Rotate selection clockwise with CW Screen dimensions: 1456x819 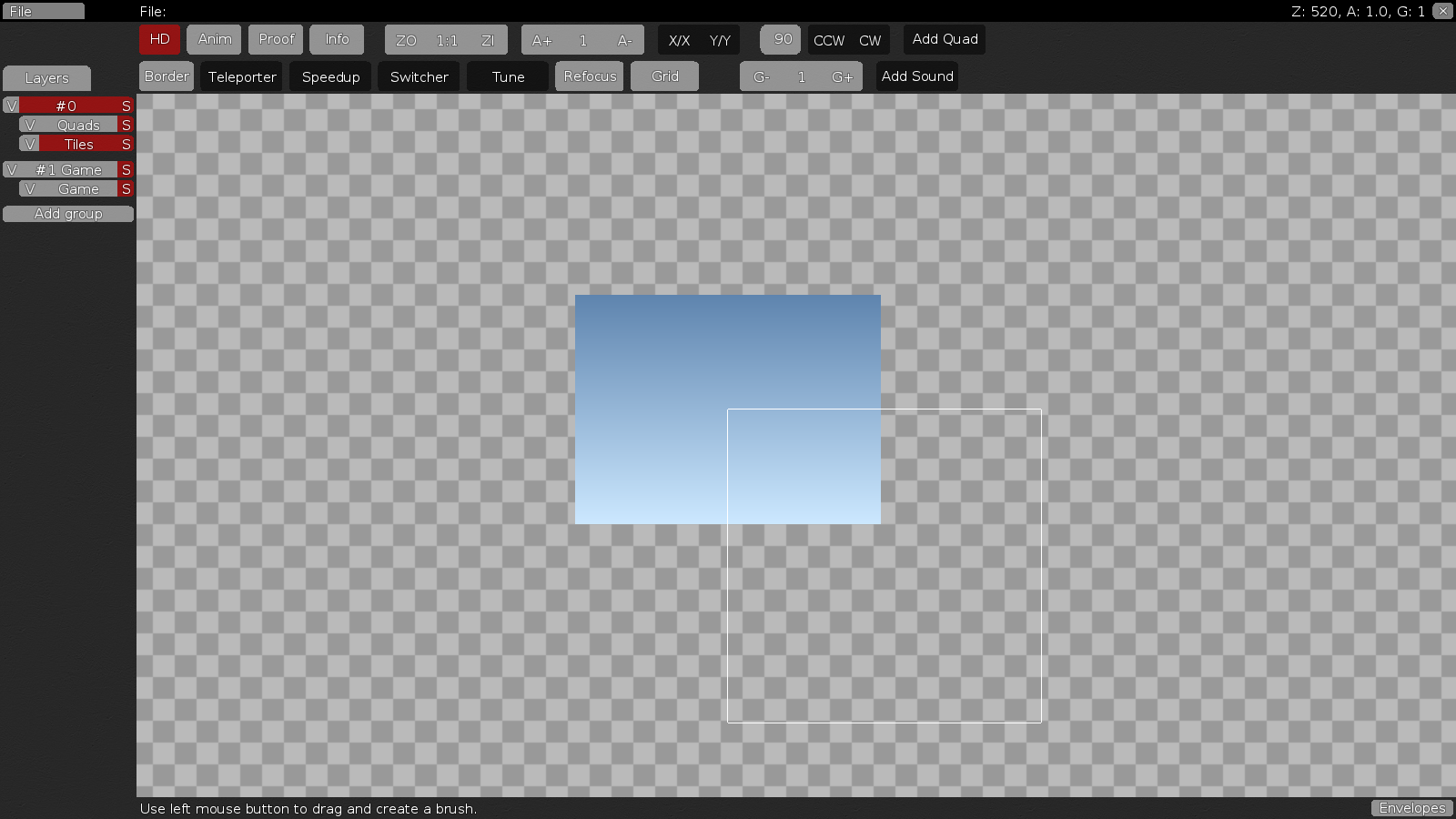point(870,40)
